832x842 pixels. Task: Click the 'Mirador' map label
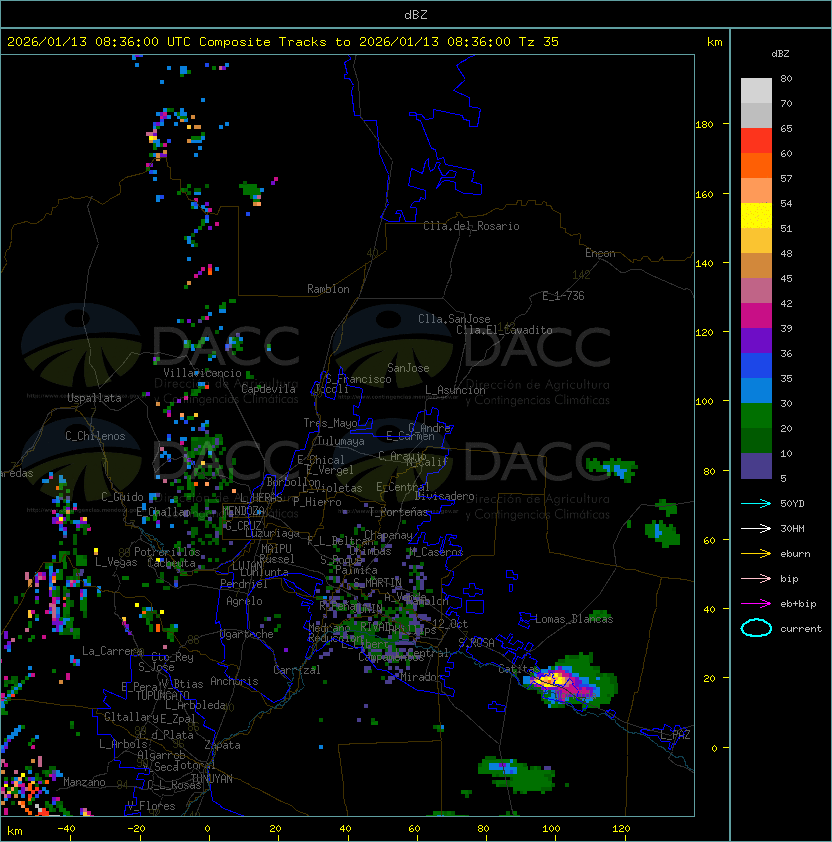click(421, 677)
